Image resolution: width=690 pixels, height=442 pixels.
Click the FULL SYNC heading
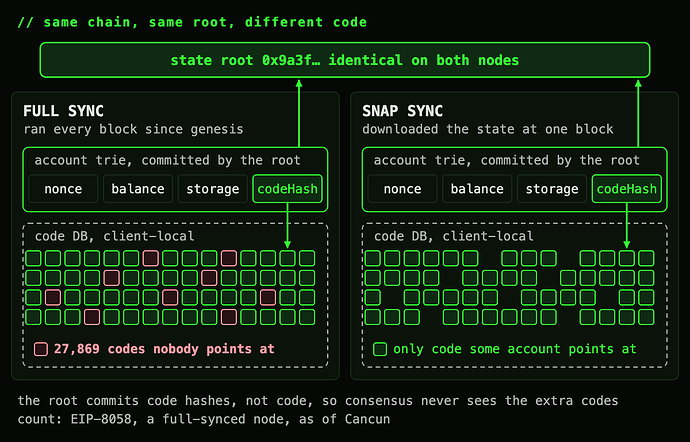click(63, 111)
